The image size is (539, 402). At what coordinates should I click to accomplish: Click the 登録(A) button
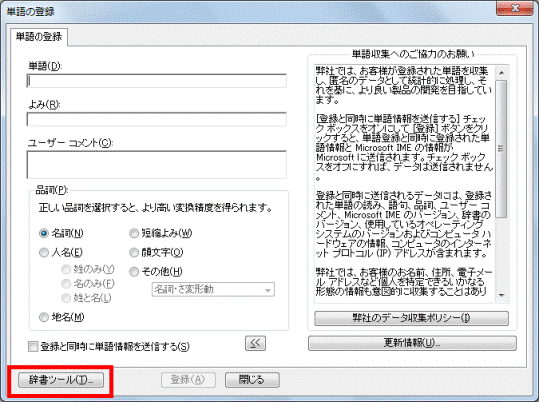pyautogui.click(x=188, y=380)
